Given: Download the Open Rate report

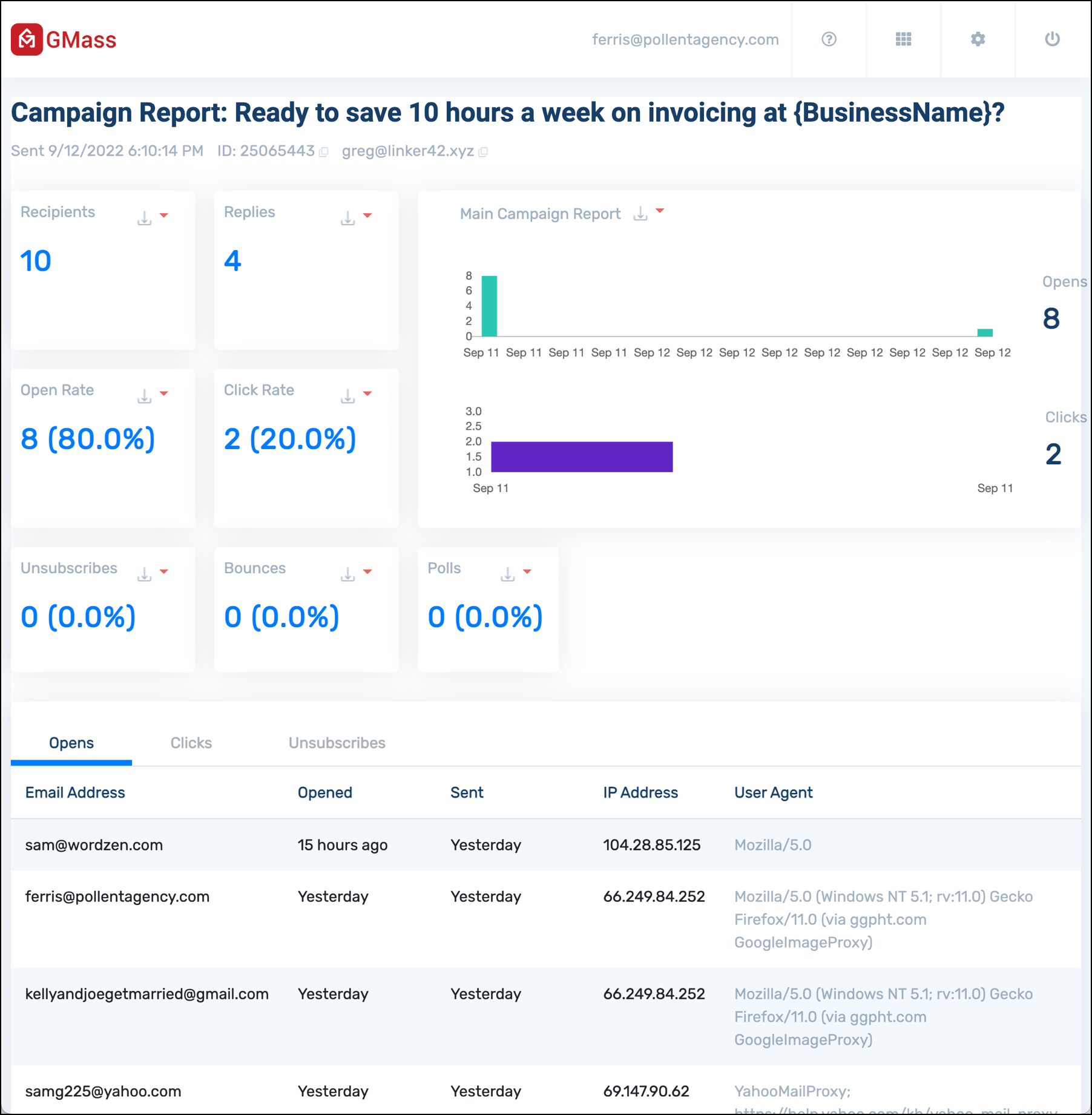Looking at the screenshot, I should point(144,396).
